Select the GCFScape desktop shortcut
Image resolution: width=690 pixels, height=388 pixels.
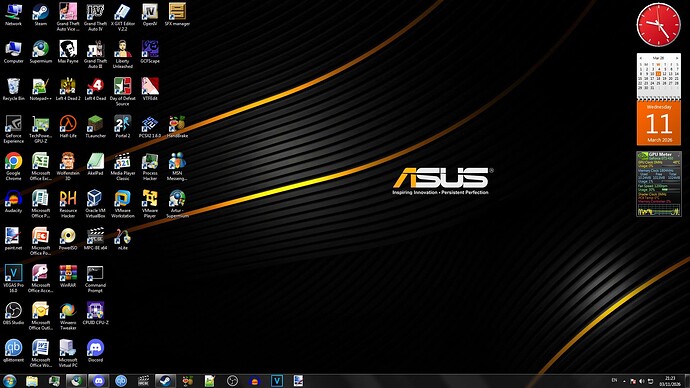[150, 52]
